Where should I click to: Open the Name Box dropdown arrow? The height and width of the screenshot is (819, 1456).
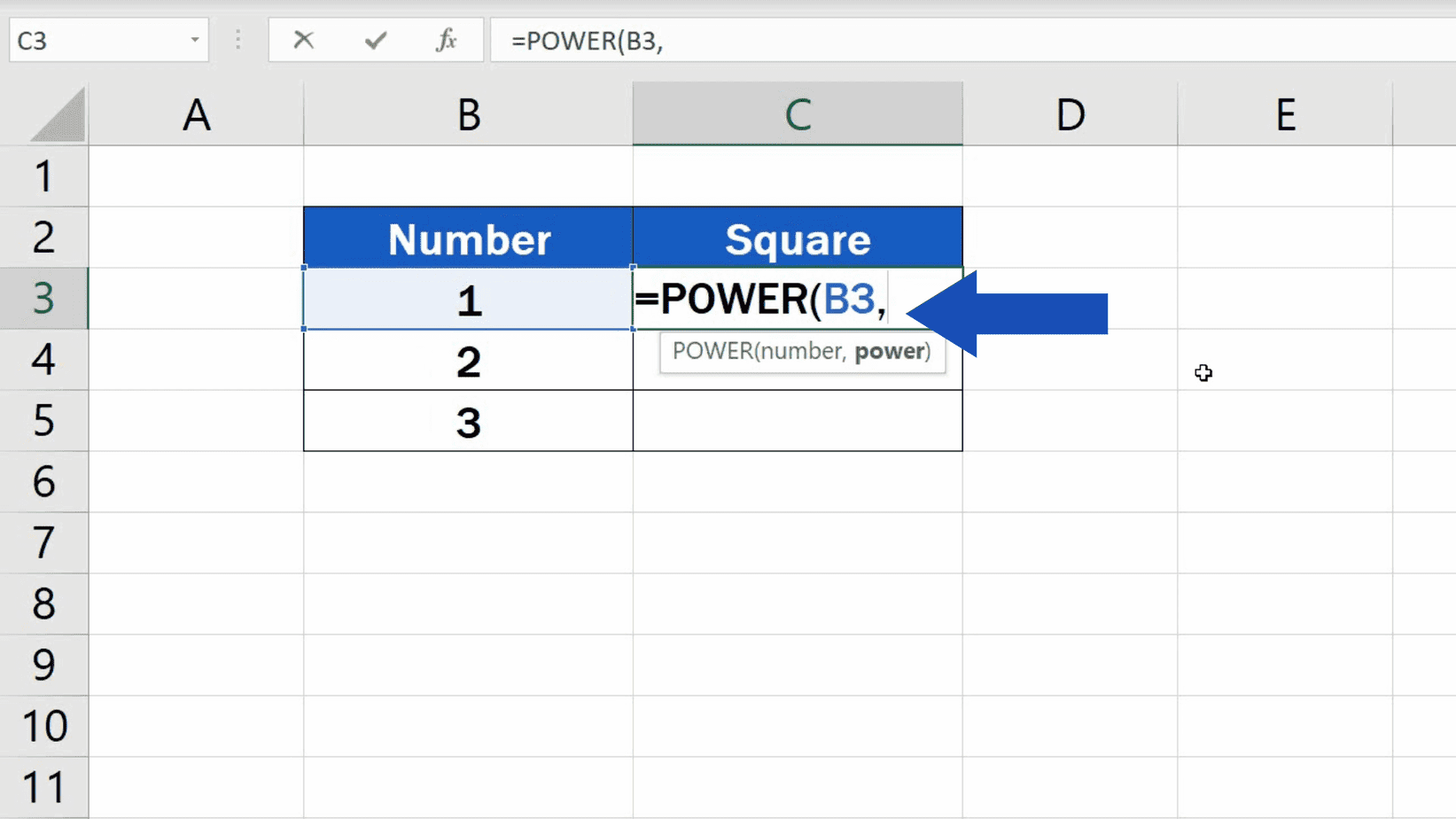click(196, 40)
